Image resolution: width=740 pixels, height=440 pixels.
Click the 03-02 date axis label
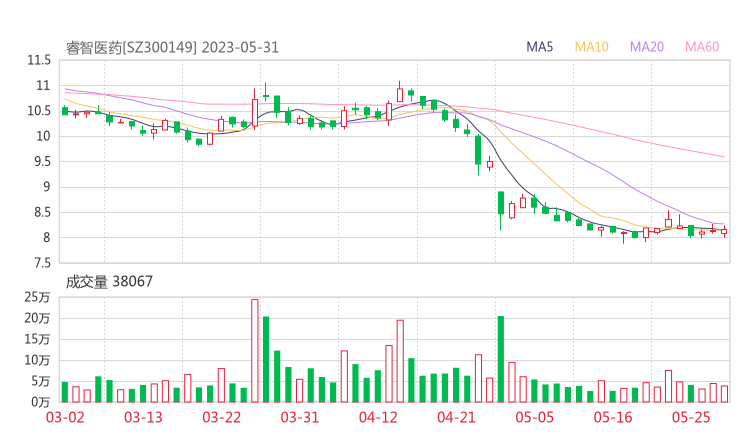coord(65,417)
